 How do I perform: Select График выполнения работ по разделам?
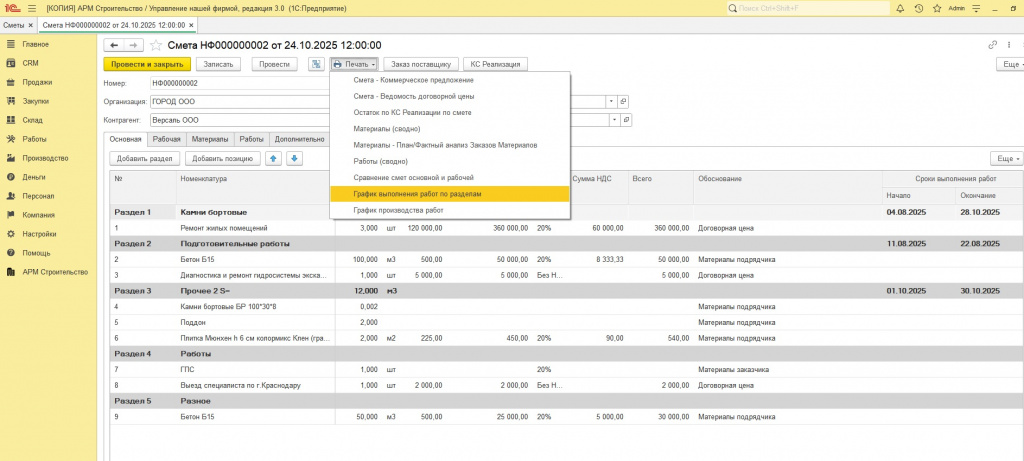[x=417, y=193]
